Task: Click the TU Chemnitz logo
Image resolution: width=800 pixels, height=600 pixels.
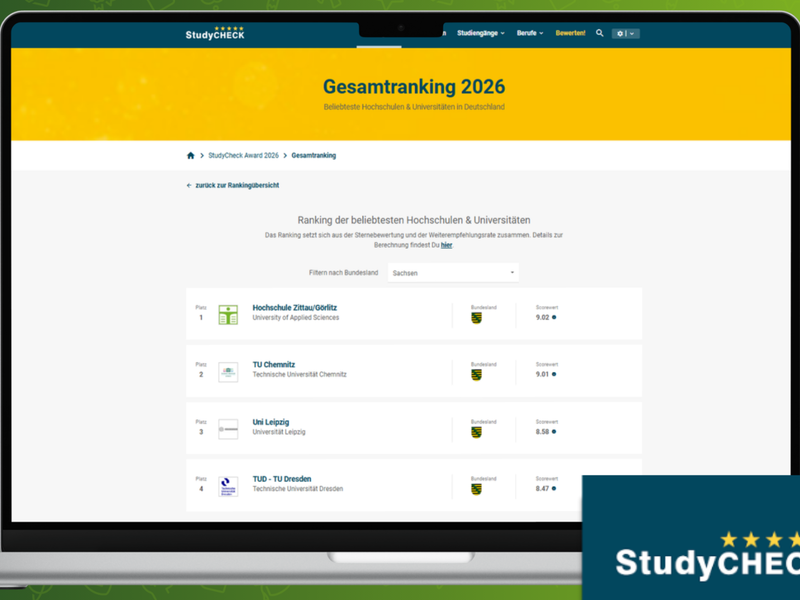Action: (x=228, y=372)
